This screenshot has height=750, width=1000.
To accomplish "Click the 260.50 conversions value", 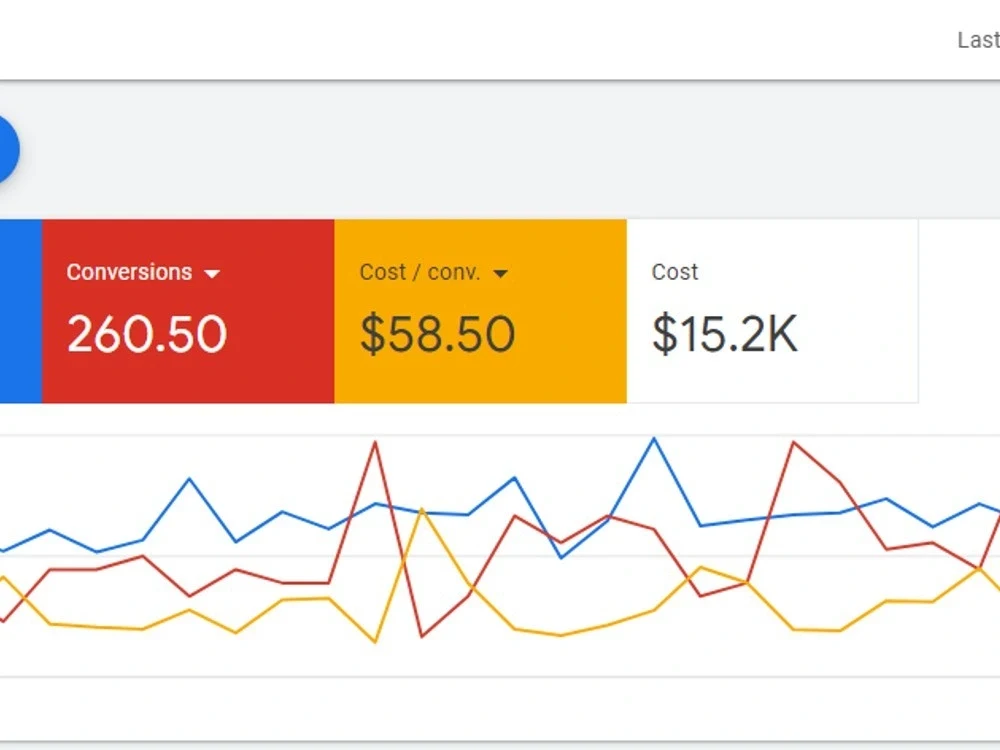I will click(x=147, y=334).
